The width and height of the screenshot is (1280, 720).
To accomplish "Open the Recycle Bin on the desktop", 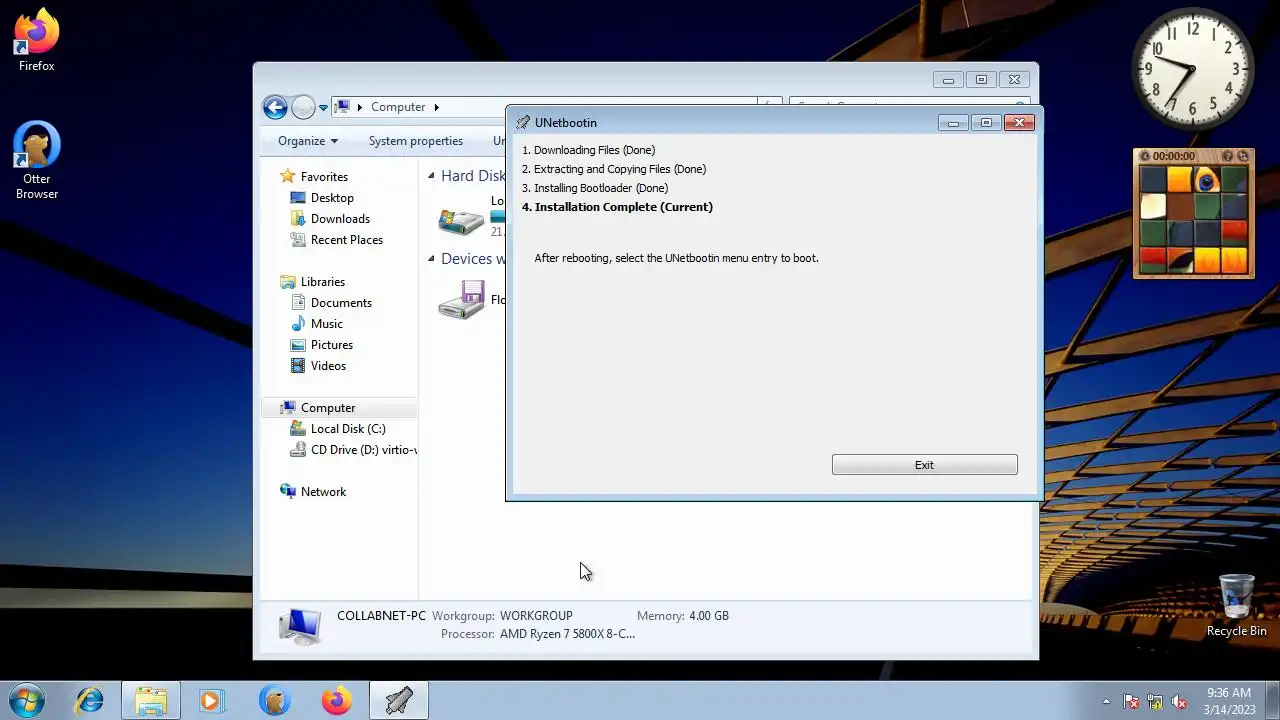I will pyautogui.click(x=1236, y=605).
